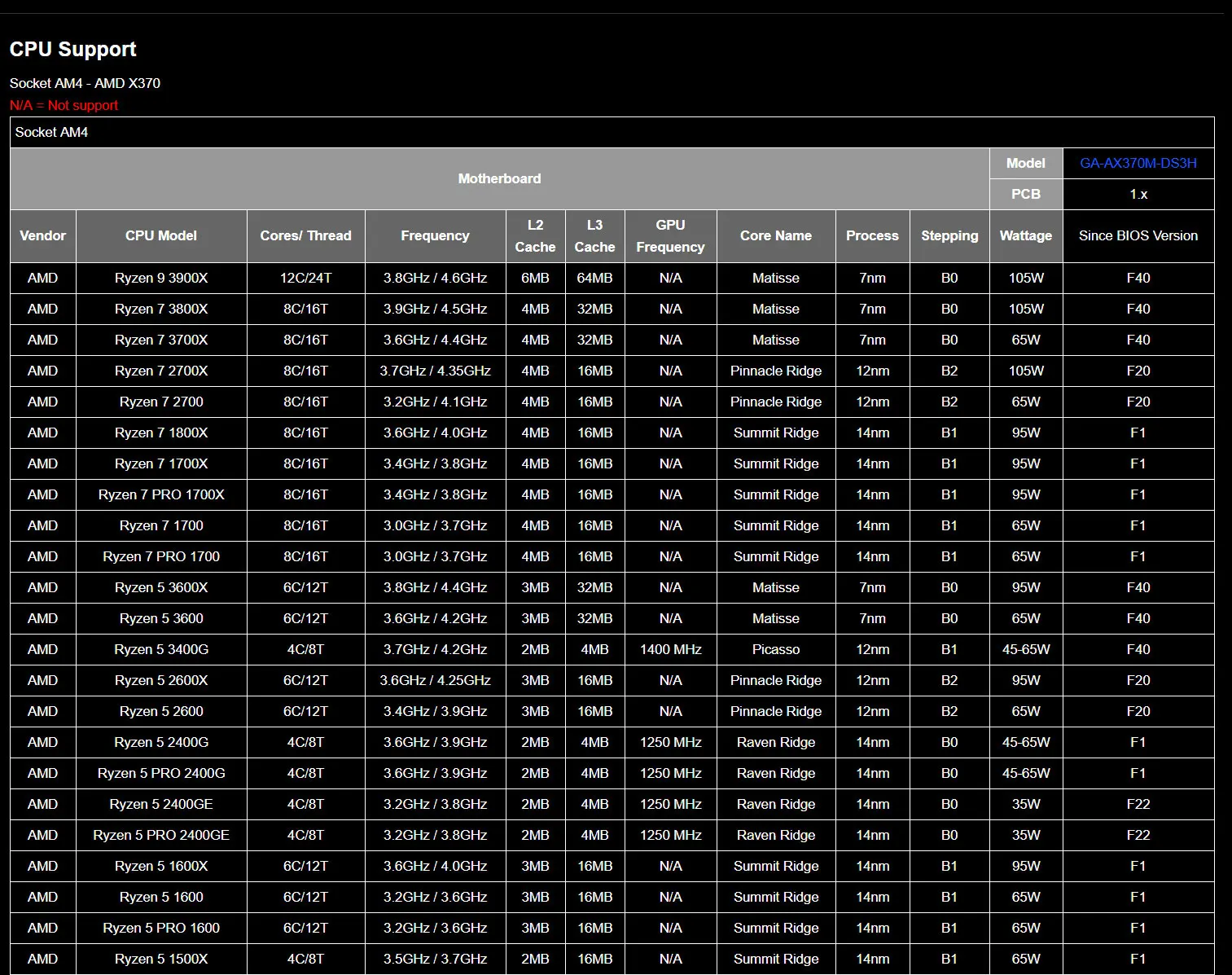Click the Ryzen 5 3600X cell
The image size is (1232, 975).
click(x=161, y=587)
